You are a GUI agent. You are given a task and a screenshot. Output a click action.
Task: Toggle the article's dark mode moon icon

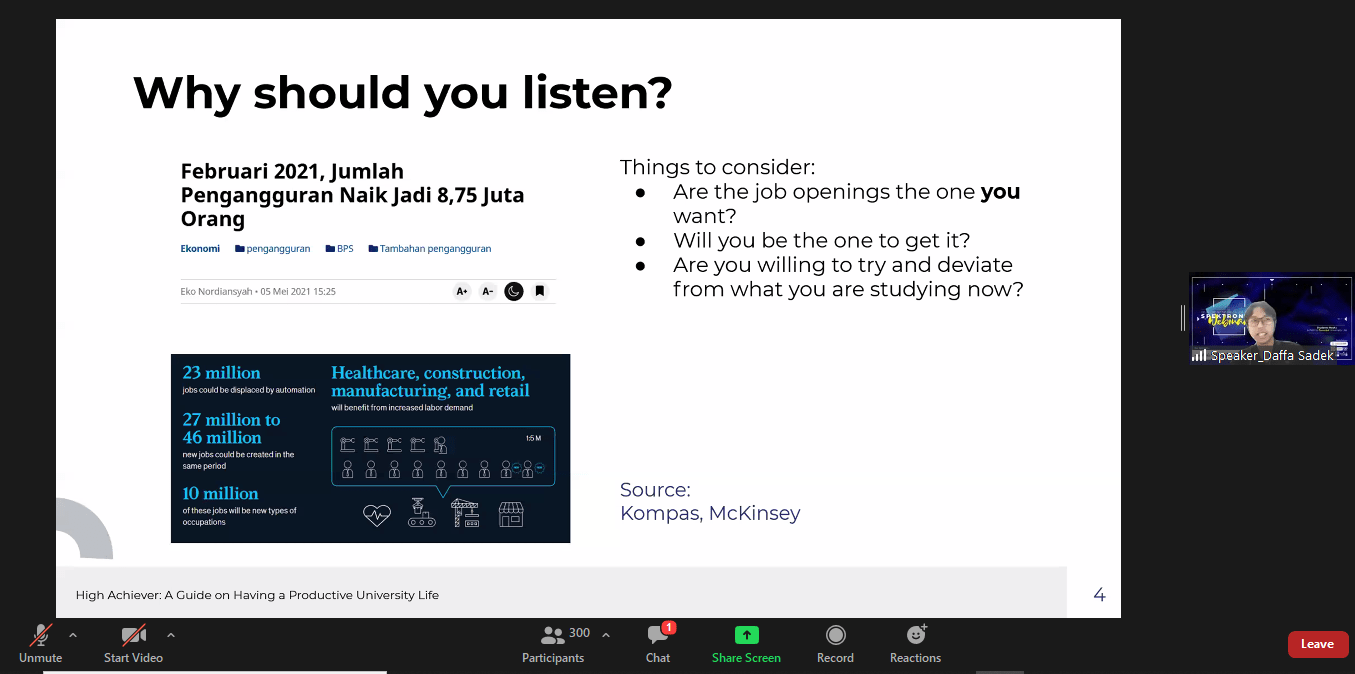point(514,291)
